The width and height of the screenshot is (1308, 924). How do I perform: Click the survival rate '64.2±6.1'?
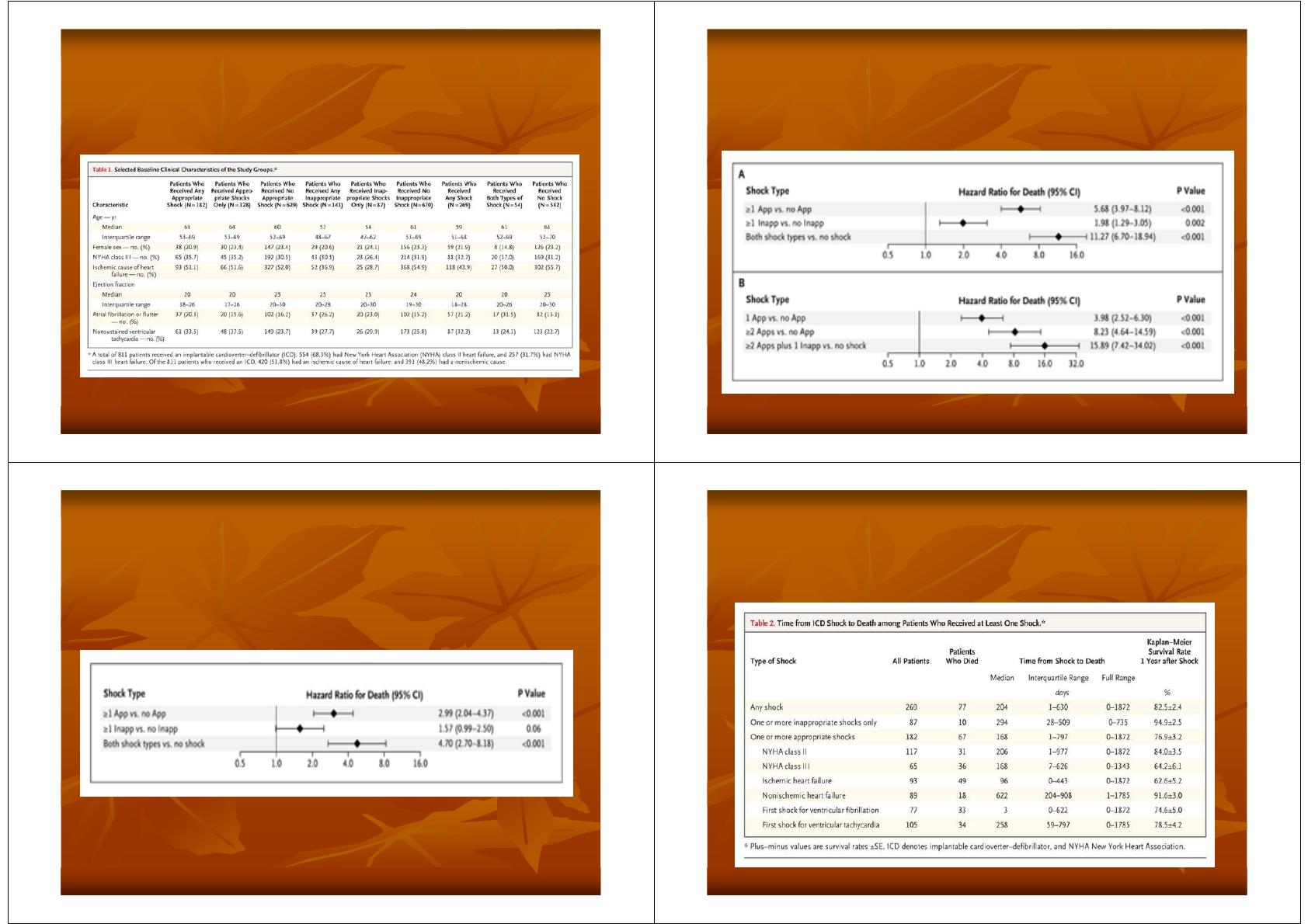[1167, 766]
